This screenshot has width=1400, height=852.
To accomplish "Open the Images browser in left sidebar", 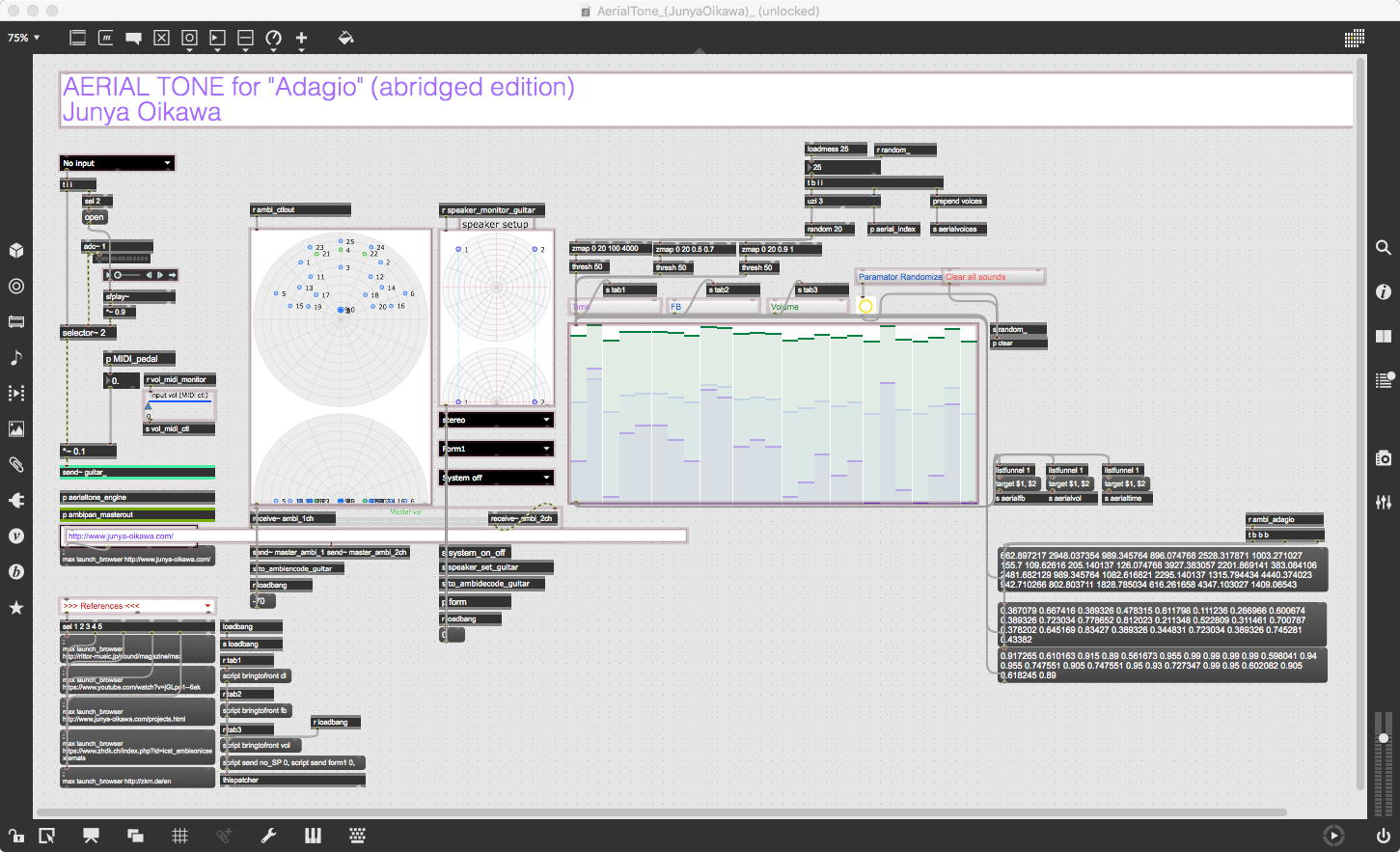I will point(16,428).
